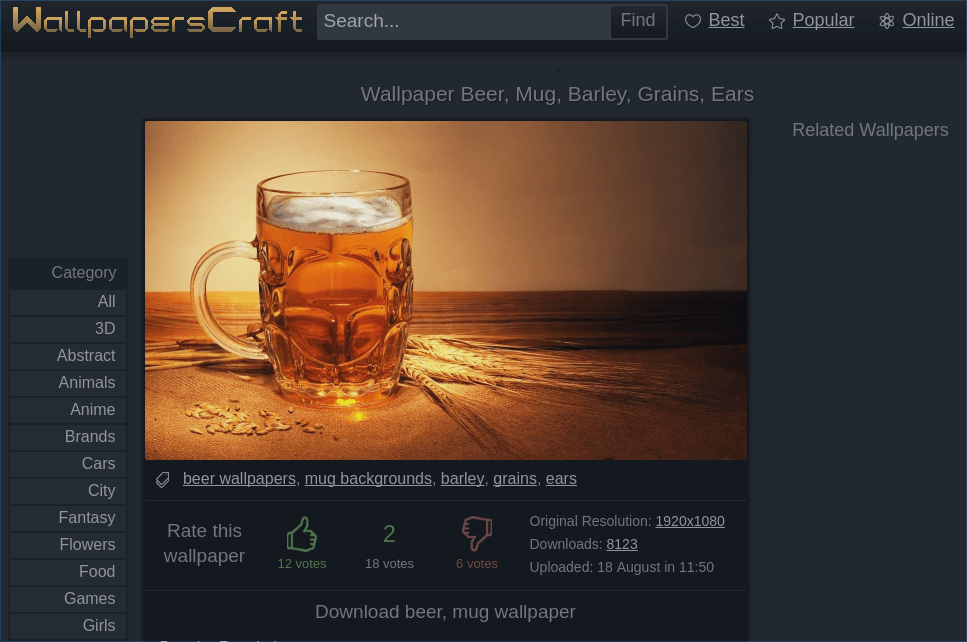Click the 8123 downloads link
967x642 pixels.
(622, 544)
